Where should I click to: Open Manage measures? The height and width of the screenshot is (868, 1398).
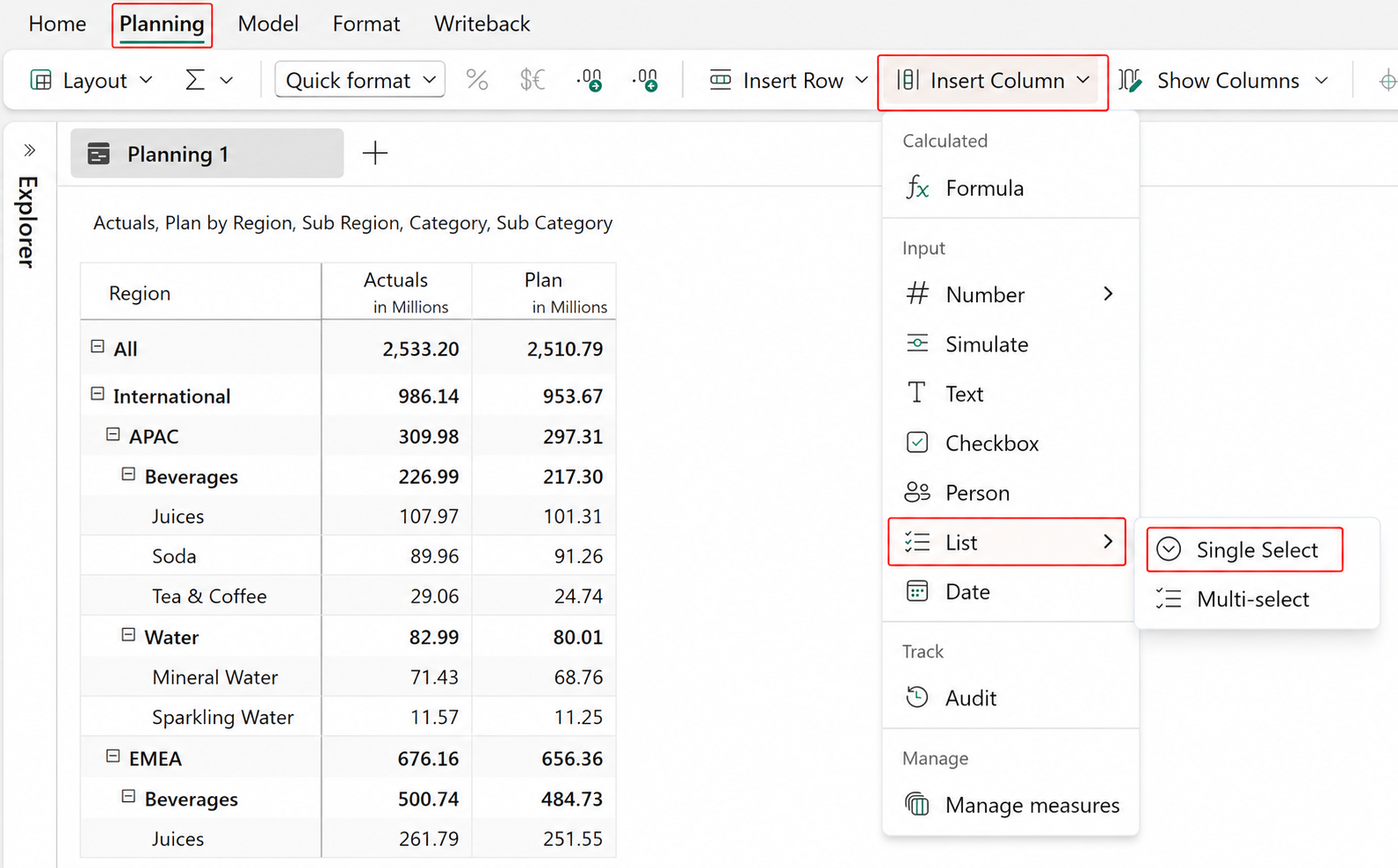[x=1010, y=805]
